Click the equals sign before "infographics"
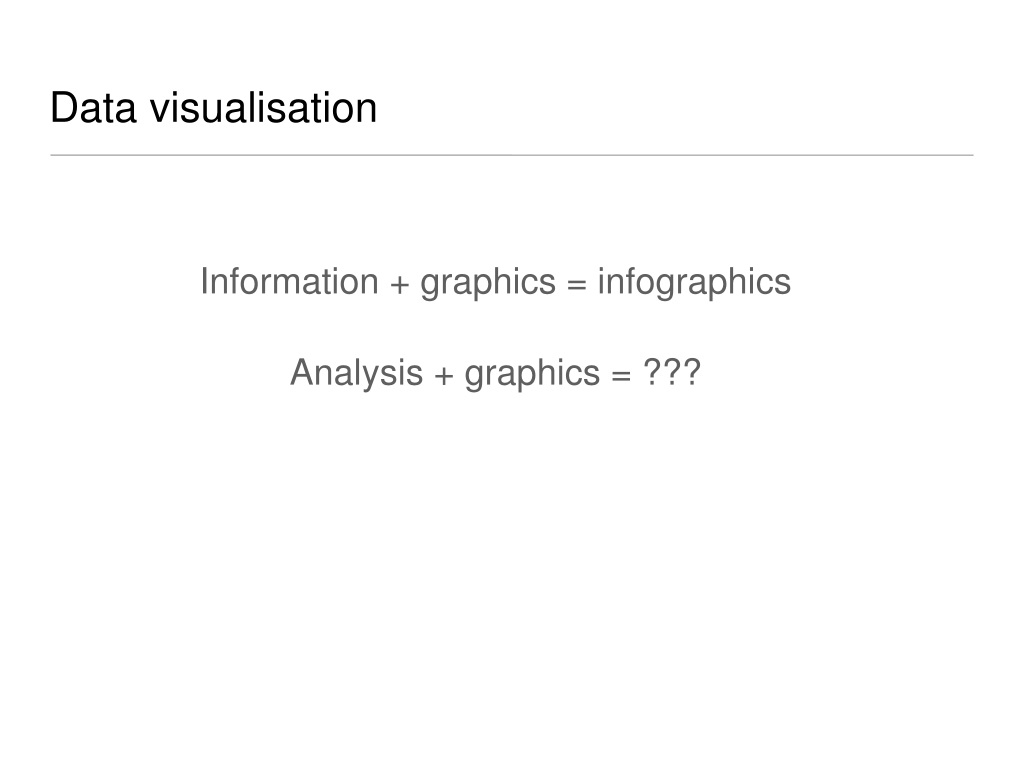This screenshot has height=768, width=1024. (x=577, y=285)
